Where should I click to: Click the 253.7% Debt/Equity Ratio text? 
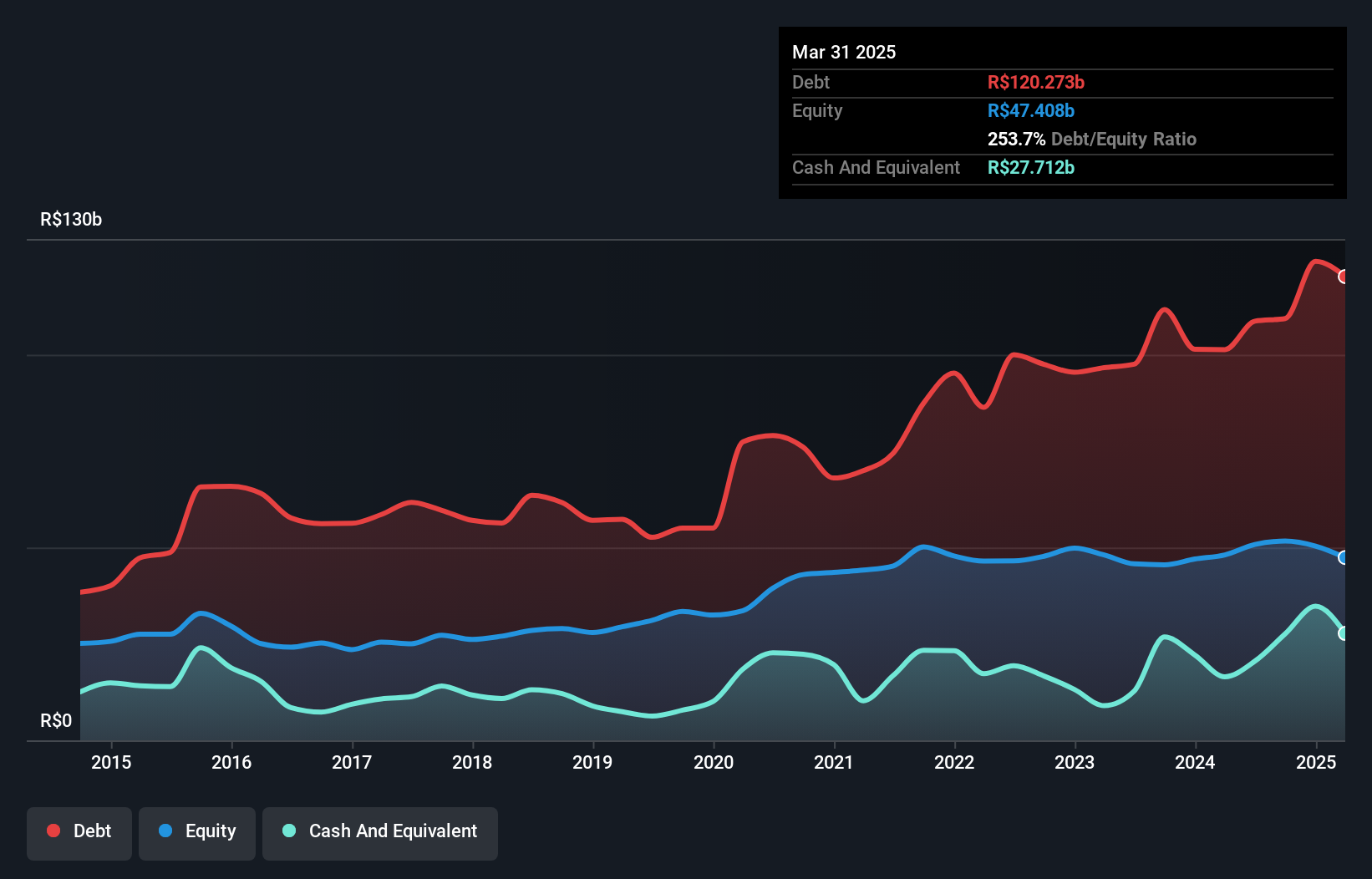[1091, 139]
